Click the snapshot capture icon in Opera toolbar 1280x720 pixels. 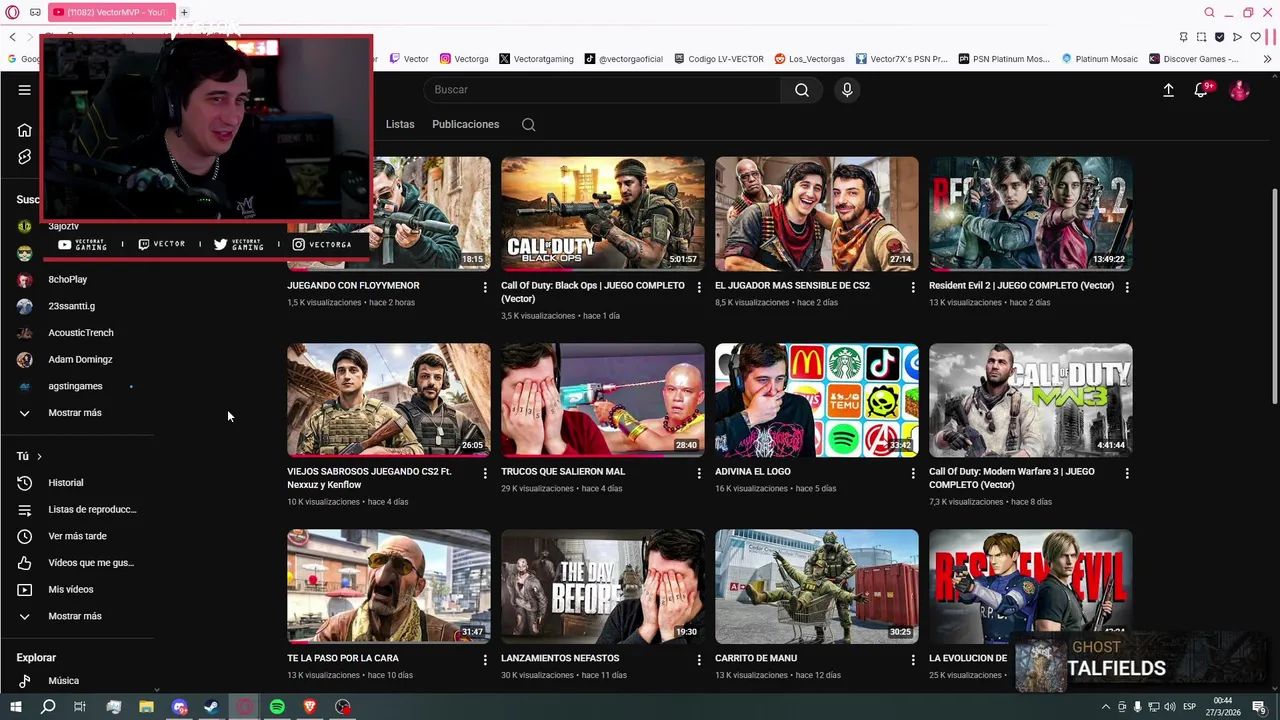click(x=1201, y=37)
